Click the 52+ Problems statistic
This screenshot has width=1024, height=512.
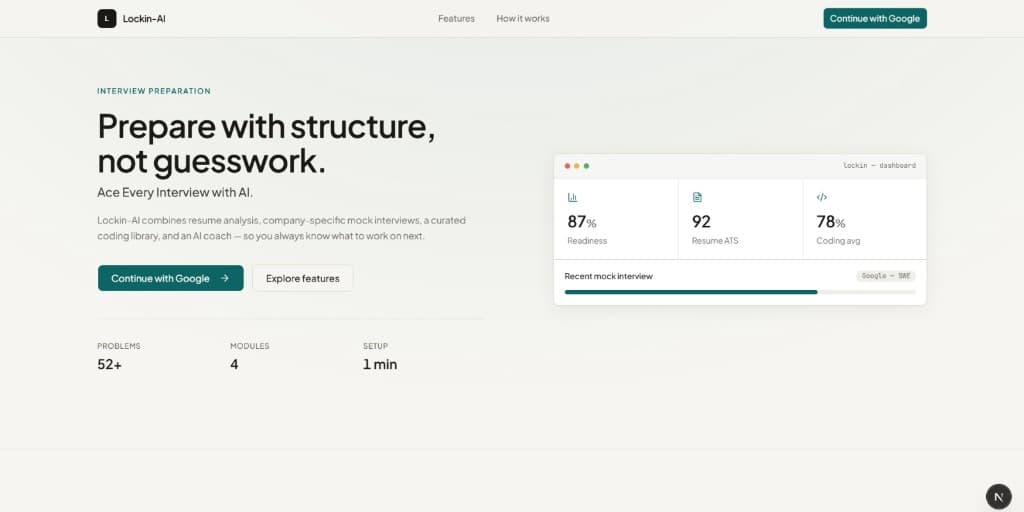pyautogui.click(x=119, y=357)
